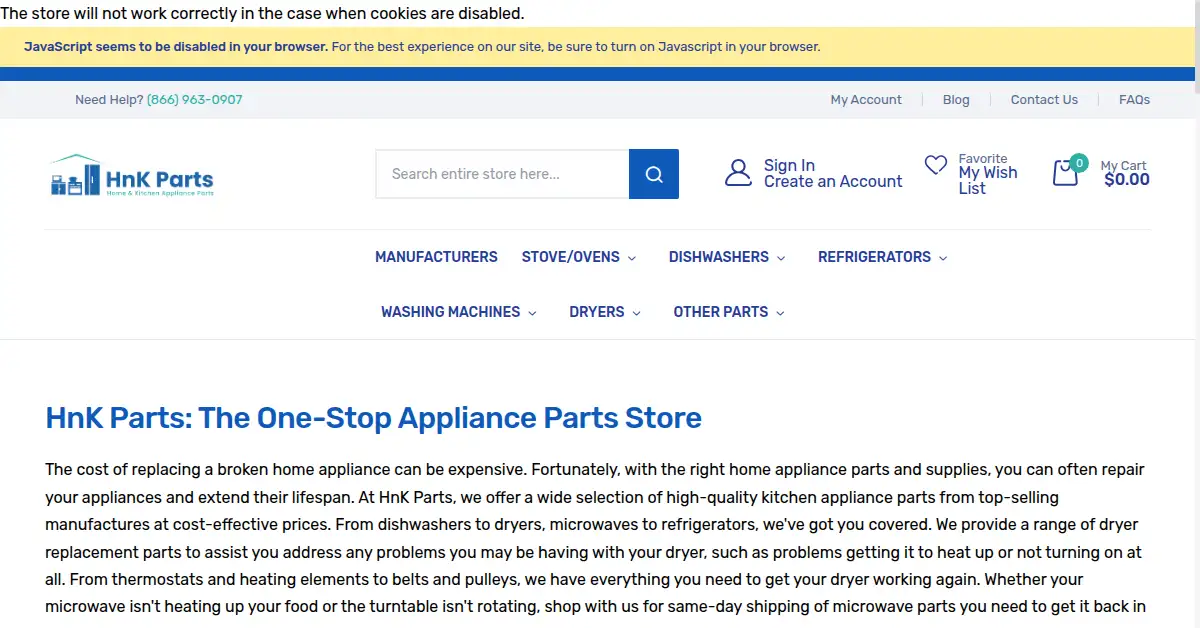
Task: Select Dishwashers in the navigation
Action: (x=719, y=257)
